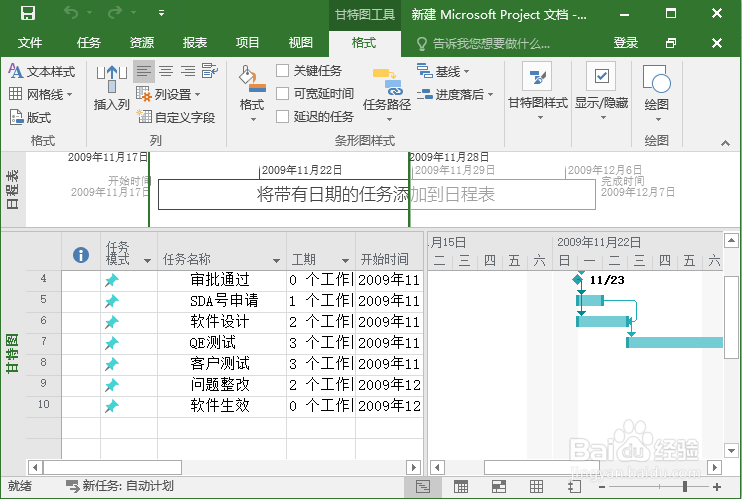The width and height of the screenshot is (742, 499).
Task: Open 任务模式 column filter arrow
Action: [x=147, y=261]
